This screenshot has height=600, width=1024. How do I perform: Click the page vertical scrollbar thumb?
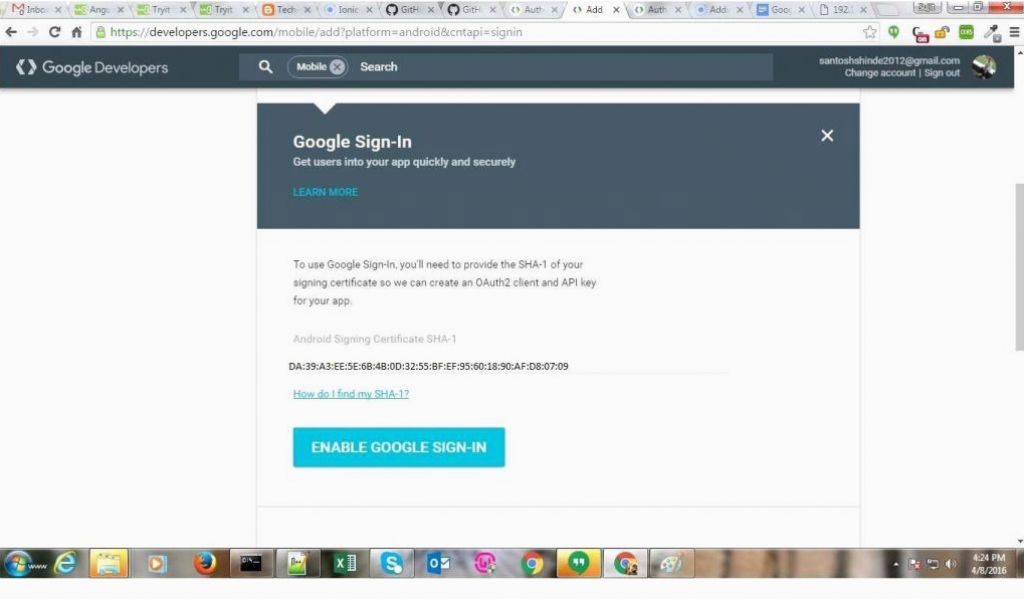(1019, 268)
